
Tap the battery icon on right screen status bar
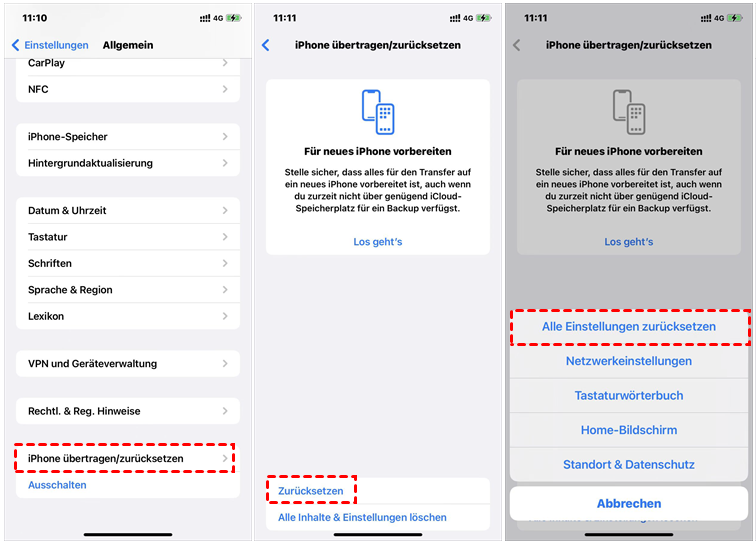735,18
